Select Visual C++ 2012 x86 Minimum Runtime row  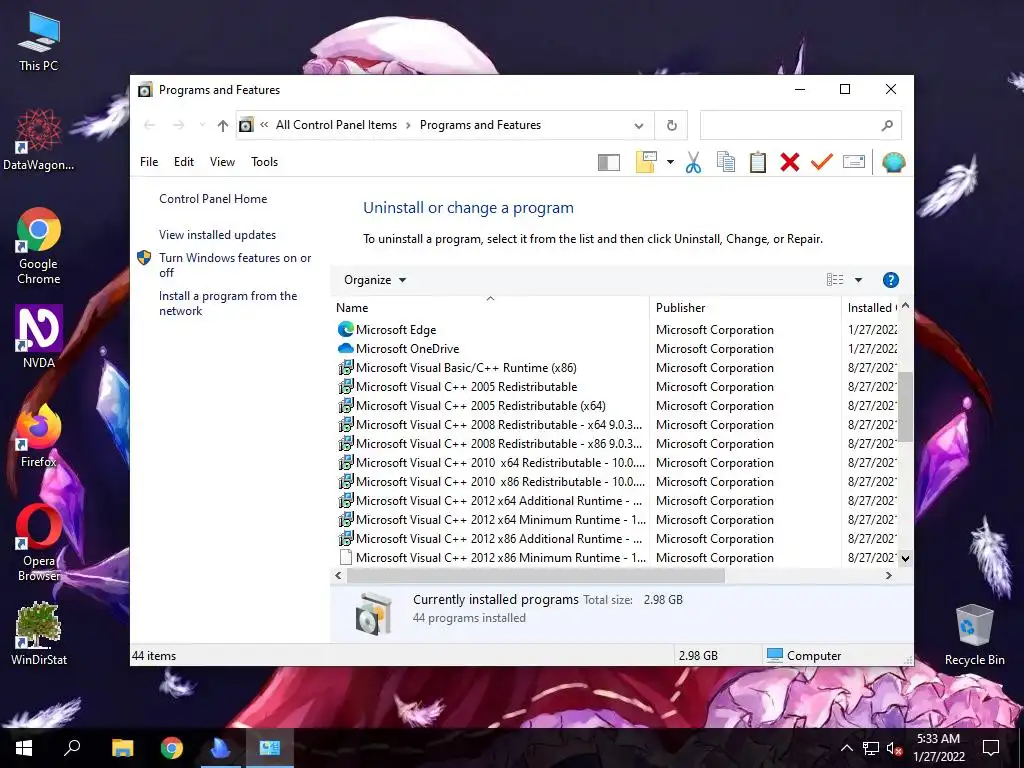pyautogui.click(x=500, y=558)
